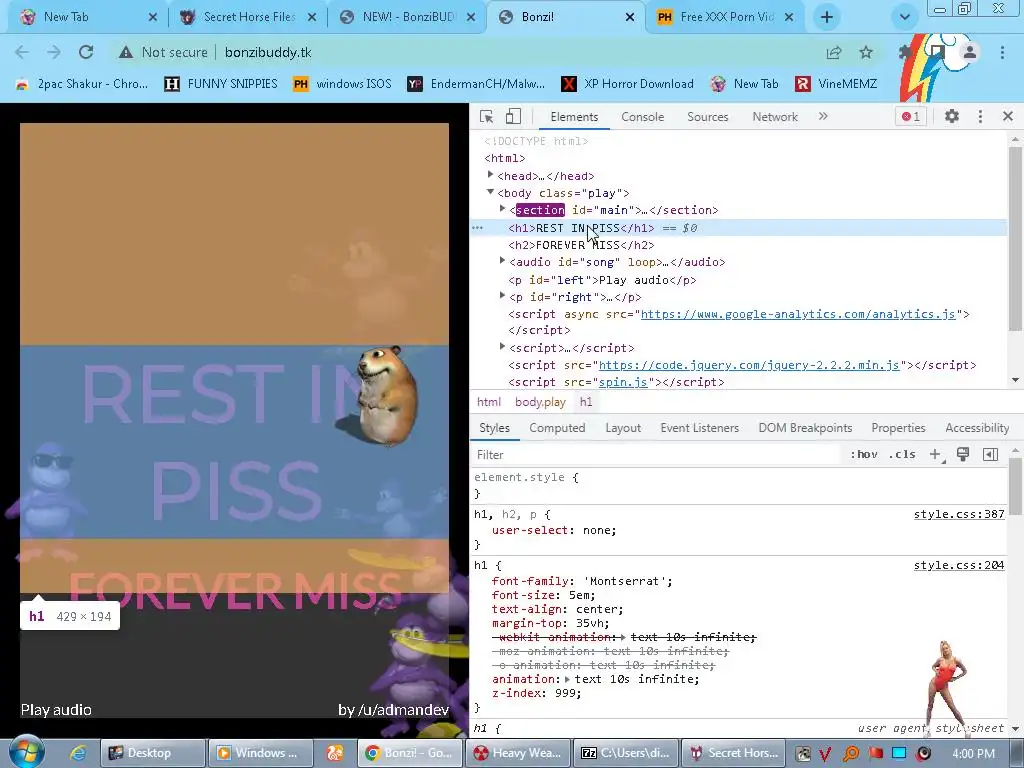Open the extensions puzzle icon
The image size is (1024, 768).
coord(905,52)
